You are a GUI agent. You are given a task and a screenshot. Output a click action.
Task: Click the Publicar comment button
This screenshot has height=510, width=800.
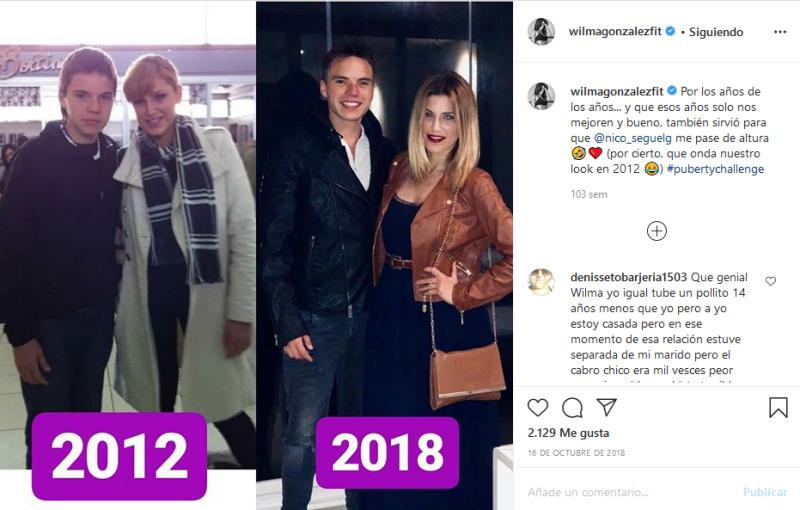pyautogui.click(x=765, y=492)
